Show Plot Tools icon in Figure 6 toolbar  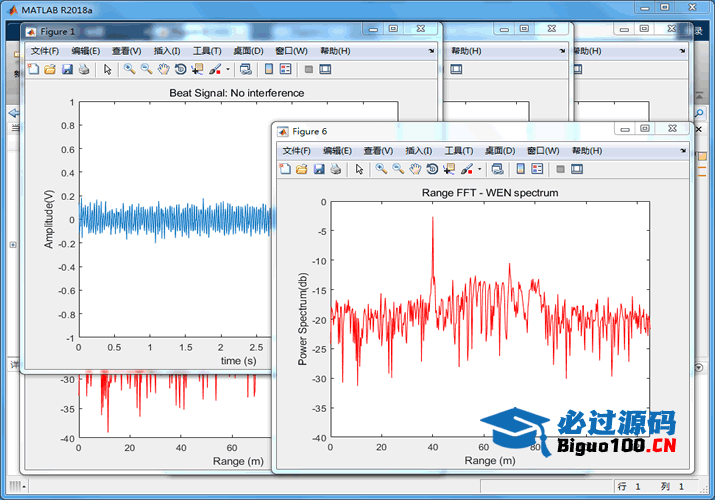tap(577, 169)
